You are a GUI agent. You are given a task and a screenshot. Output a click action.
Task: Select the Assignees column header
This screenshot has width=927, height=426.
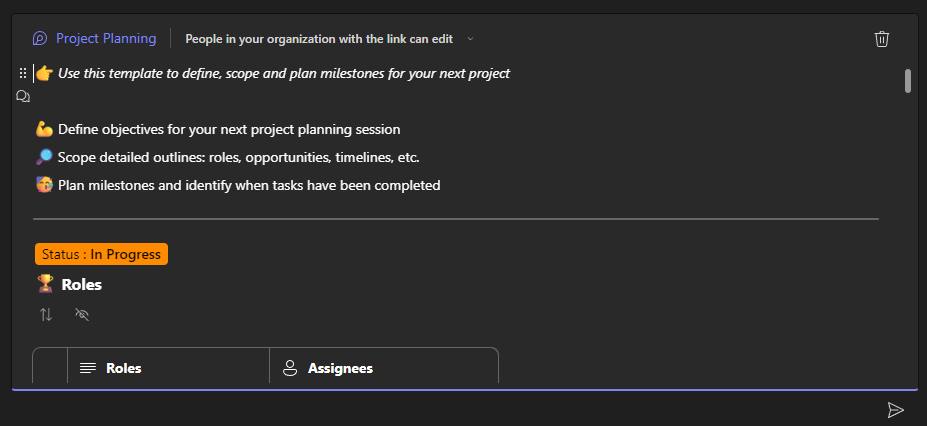click(x=384, y=368)
